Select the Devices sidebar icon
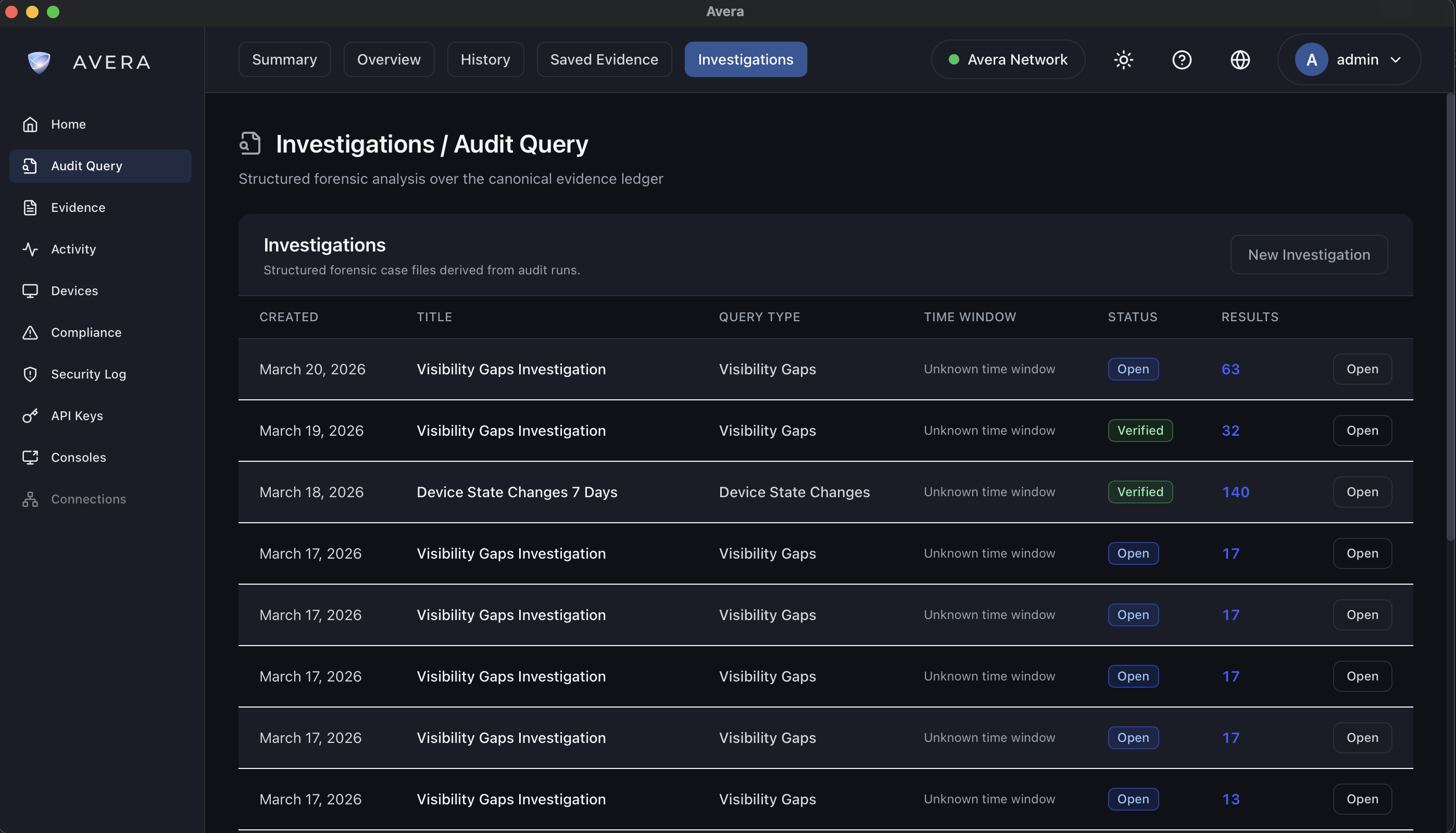This screenshot has width=1456, height=833. coord(30,291)
